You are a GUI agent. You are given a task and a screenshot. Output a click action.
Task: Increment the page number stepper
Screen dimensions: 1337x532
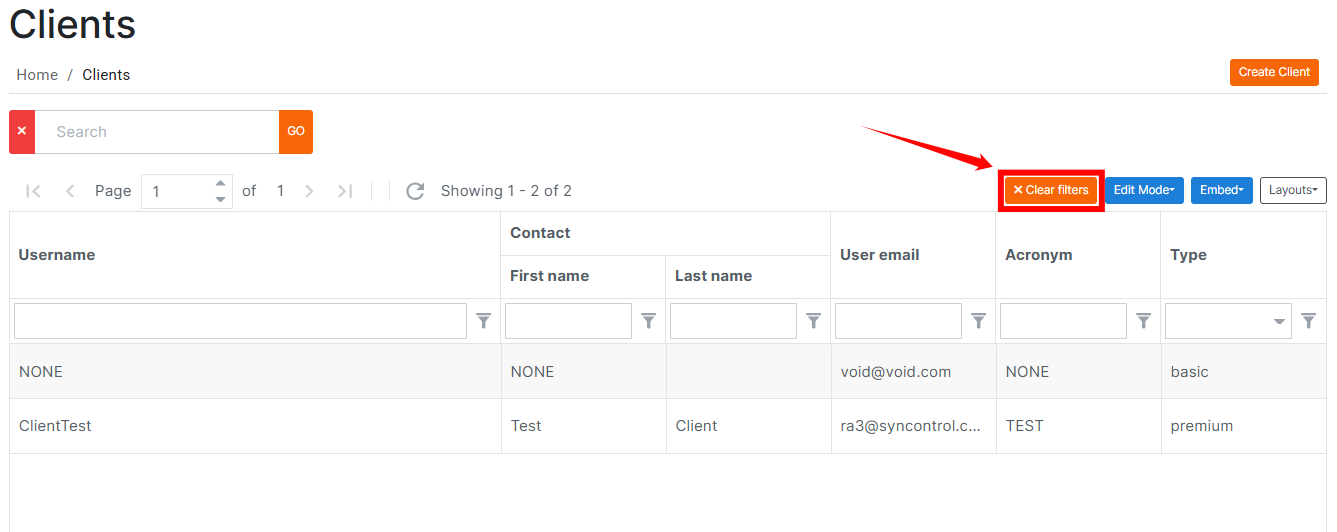(221, 183)
